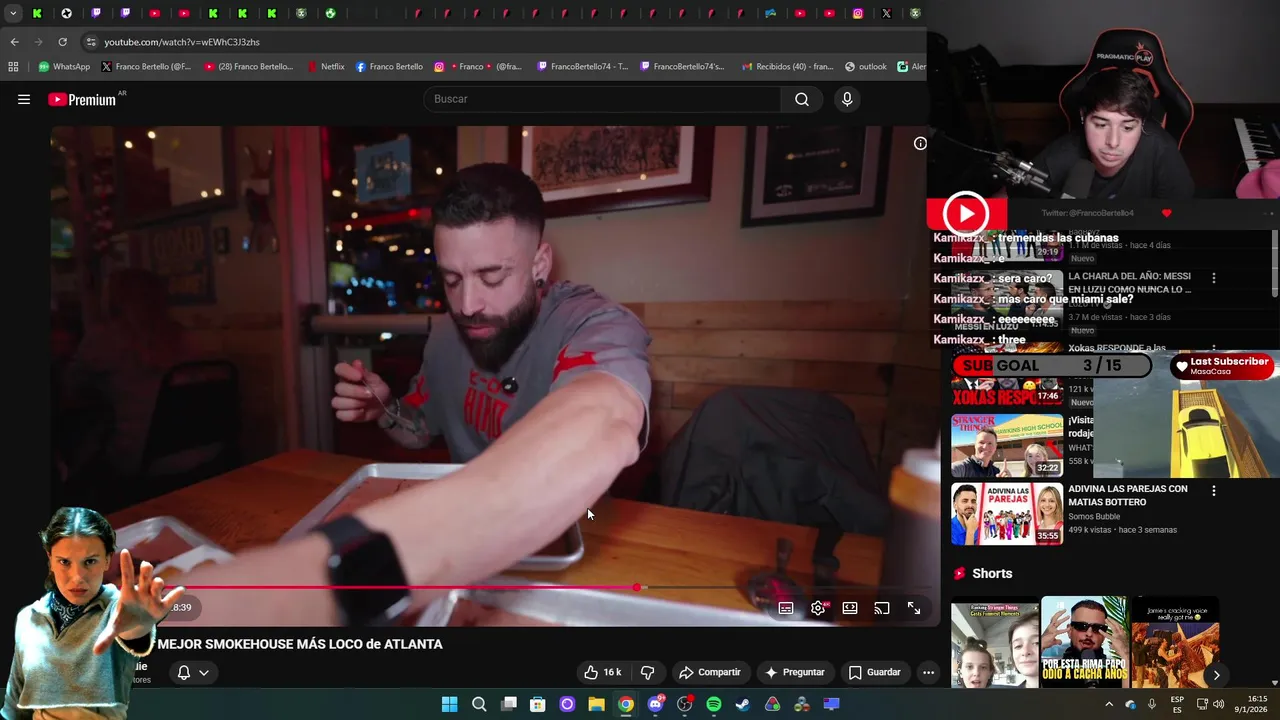Click the red play button on stream overlay
Image resolution: width=1280 pixels, height=720 pixels.
tap(966, 213)
